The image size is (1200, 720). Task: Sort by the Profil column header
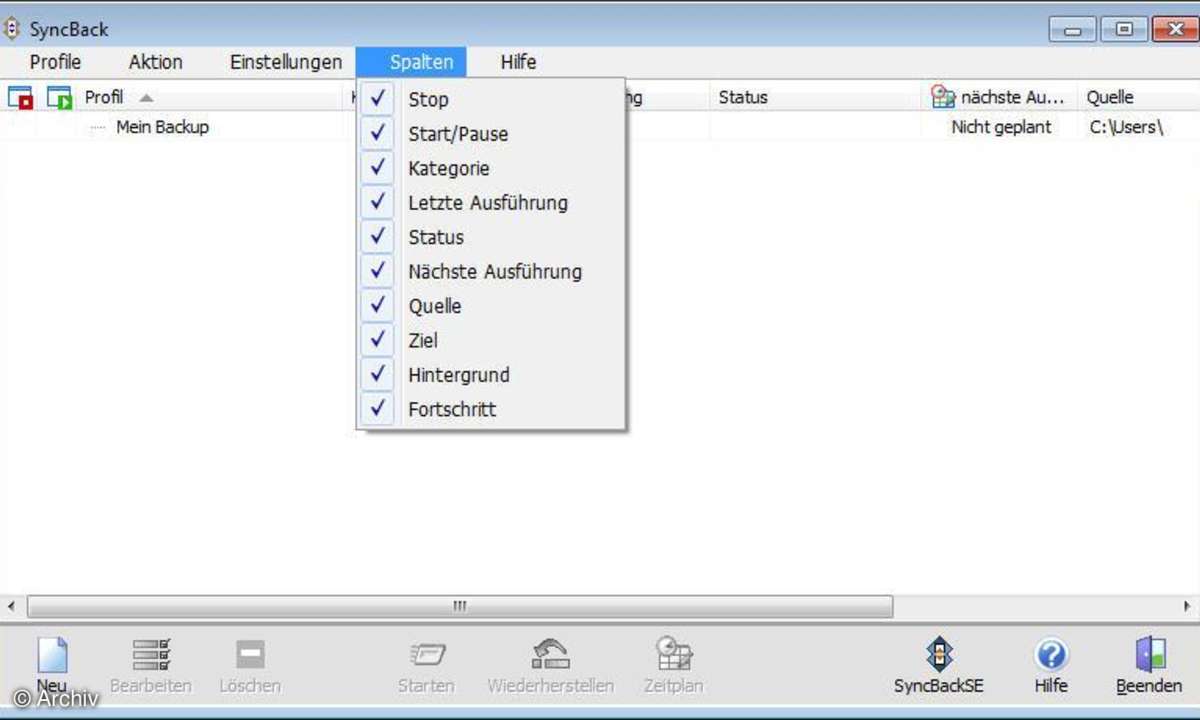coord(104,97)
